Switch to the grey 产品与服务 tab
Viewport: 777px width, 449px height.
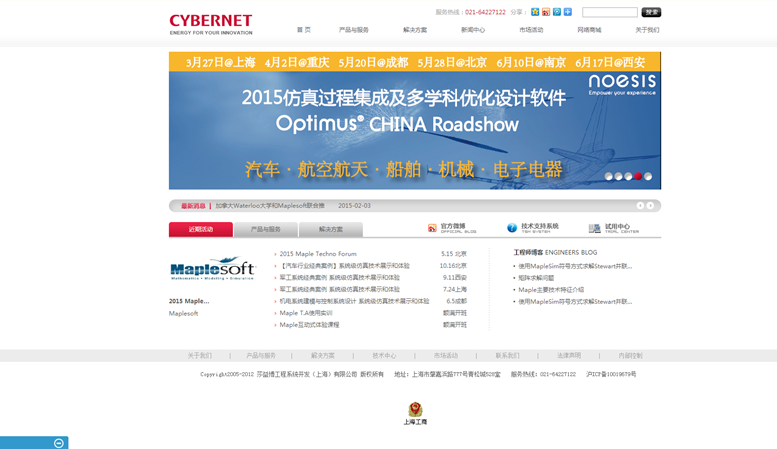pyautogui.click(x=266, y=229)
